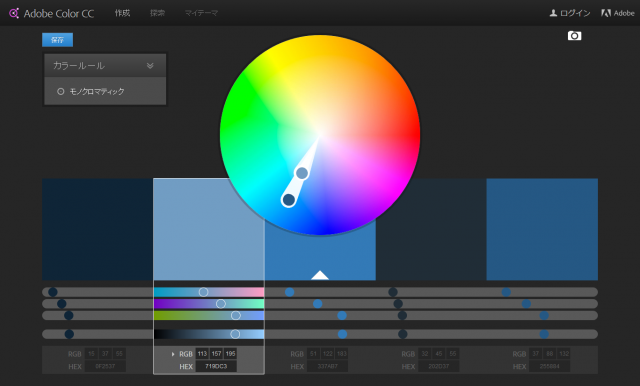Image resolution: width=640 pixels, height=386 pixels.
Task: Select the dark slate 202D37 swatch
Action: [x=431, y=229]
